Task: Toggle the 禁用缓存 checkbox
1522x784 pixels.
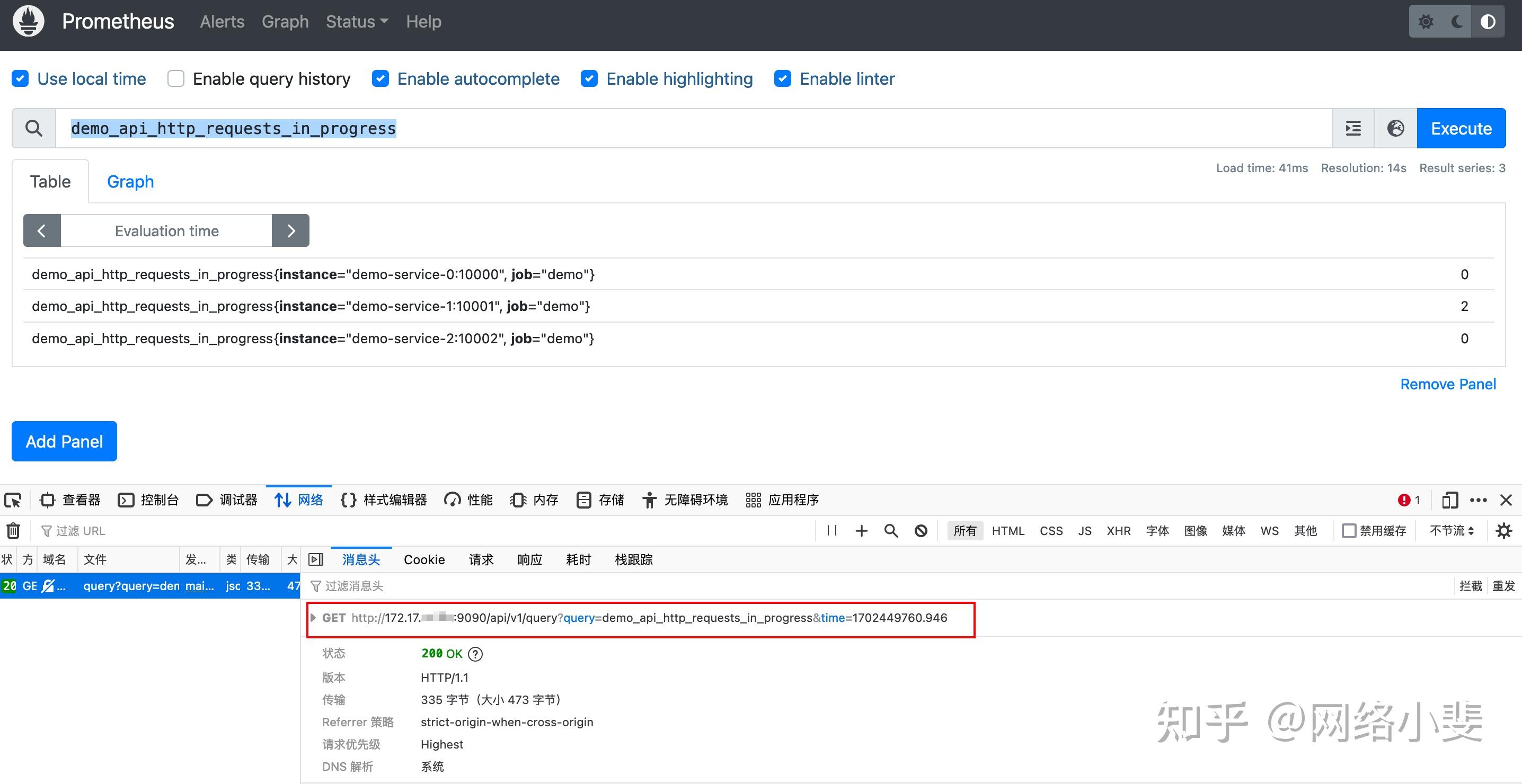Action: (1349, 531)
